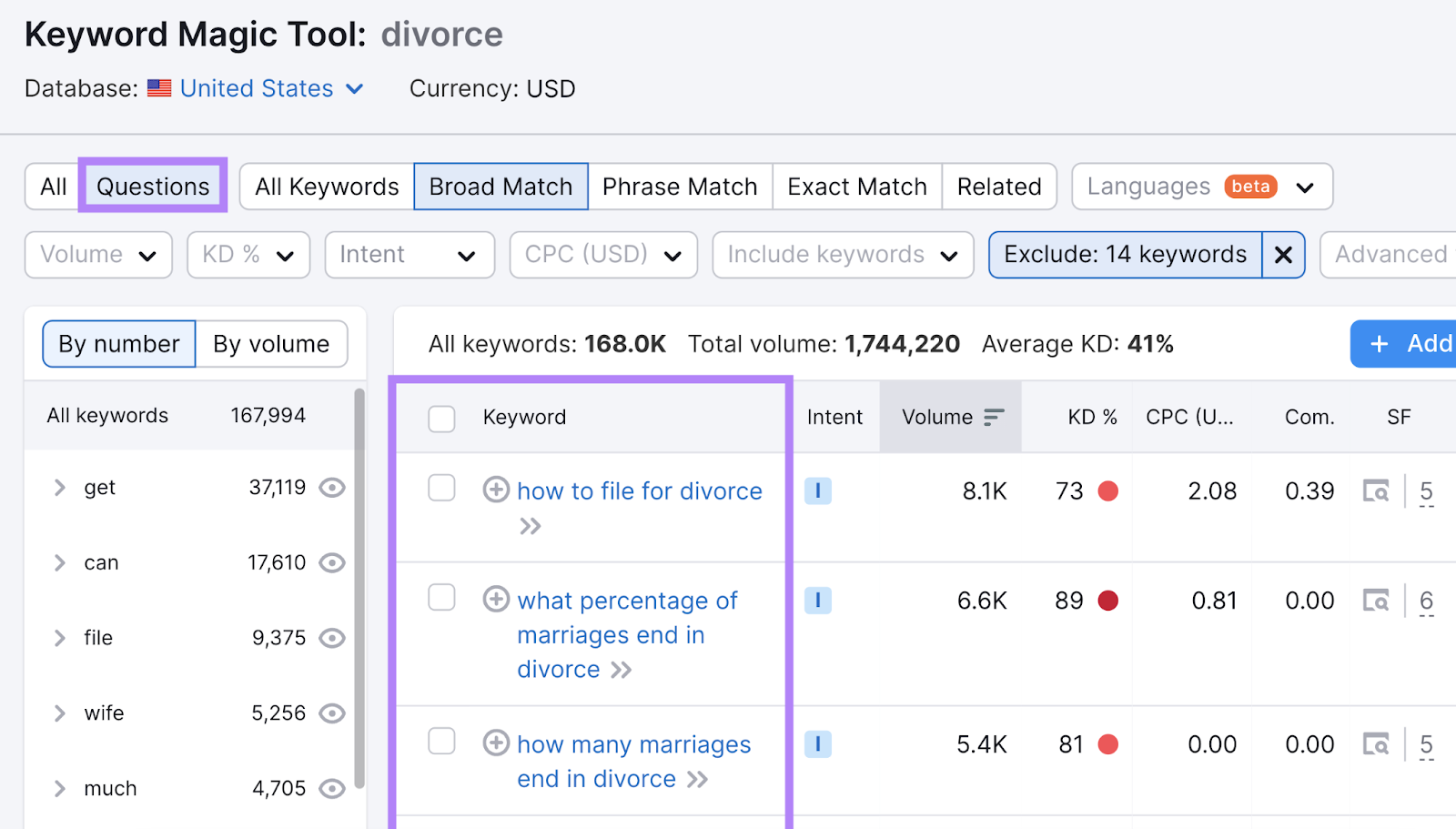Toggle eye icon for 'wife' group
The image size is (1456, 829).
[332, 713]
